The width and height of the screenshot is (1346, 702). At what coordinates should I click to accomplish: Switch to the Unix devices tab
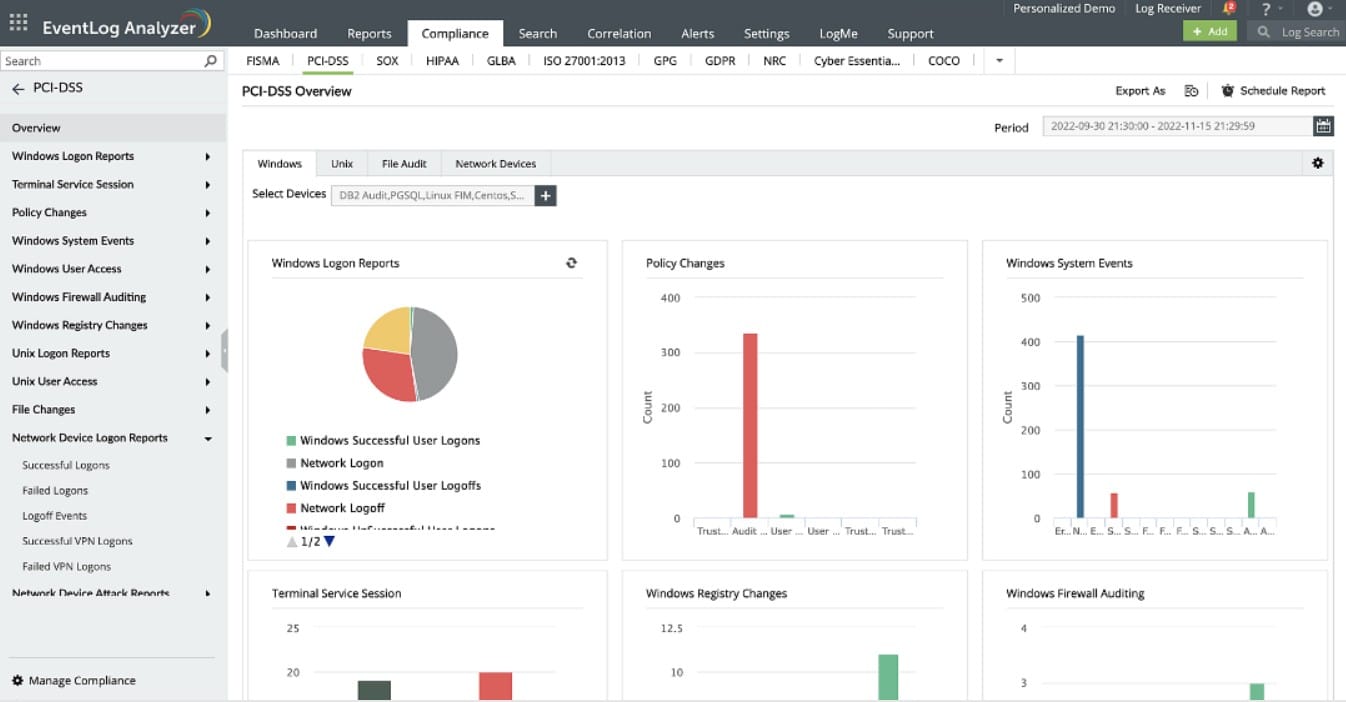point(342,164)
